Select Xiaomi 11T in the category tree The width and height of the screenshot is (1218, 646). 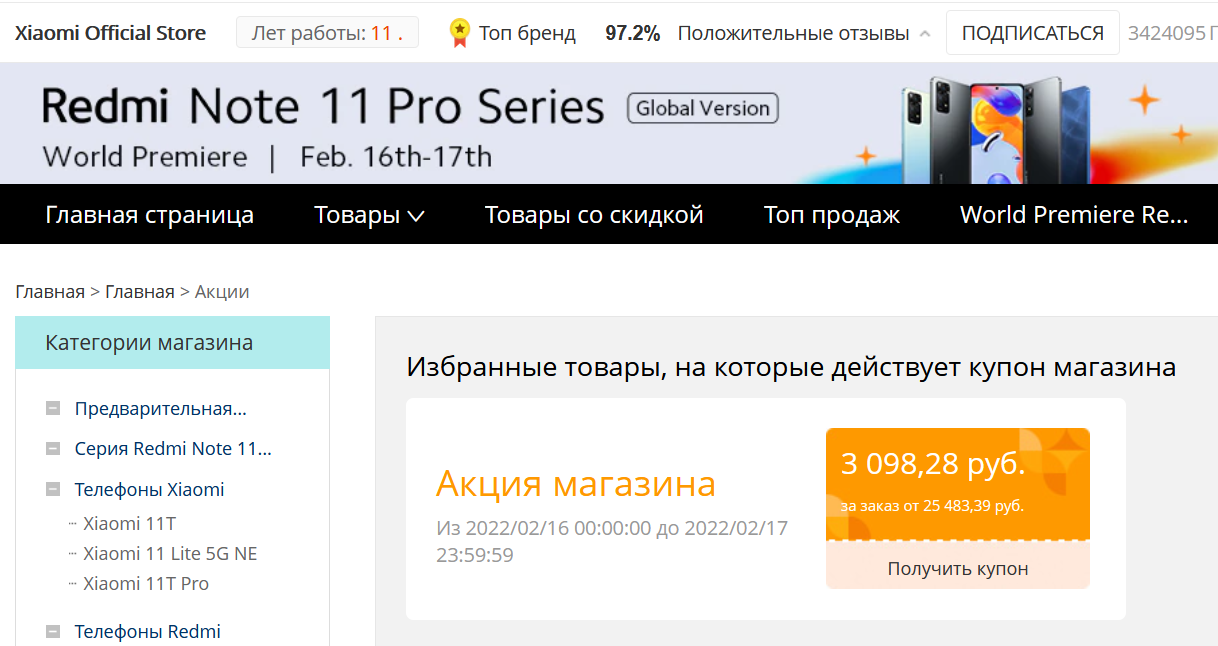[129, 523]
